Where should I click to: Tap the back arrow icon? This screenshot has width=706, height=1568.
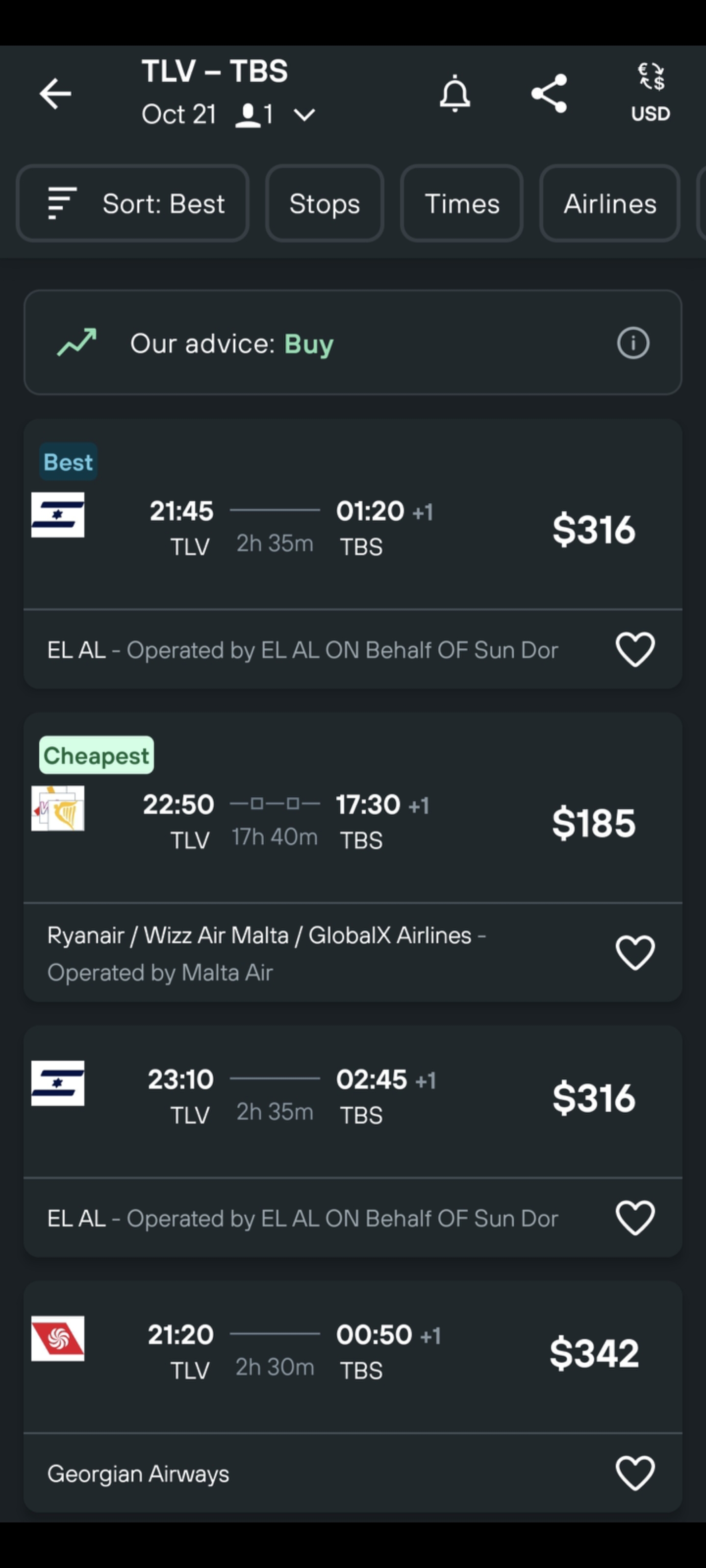(x=55, y=94)
